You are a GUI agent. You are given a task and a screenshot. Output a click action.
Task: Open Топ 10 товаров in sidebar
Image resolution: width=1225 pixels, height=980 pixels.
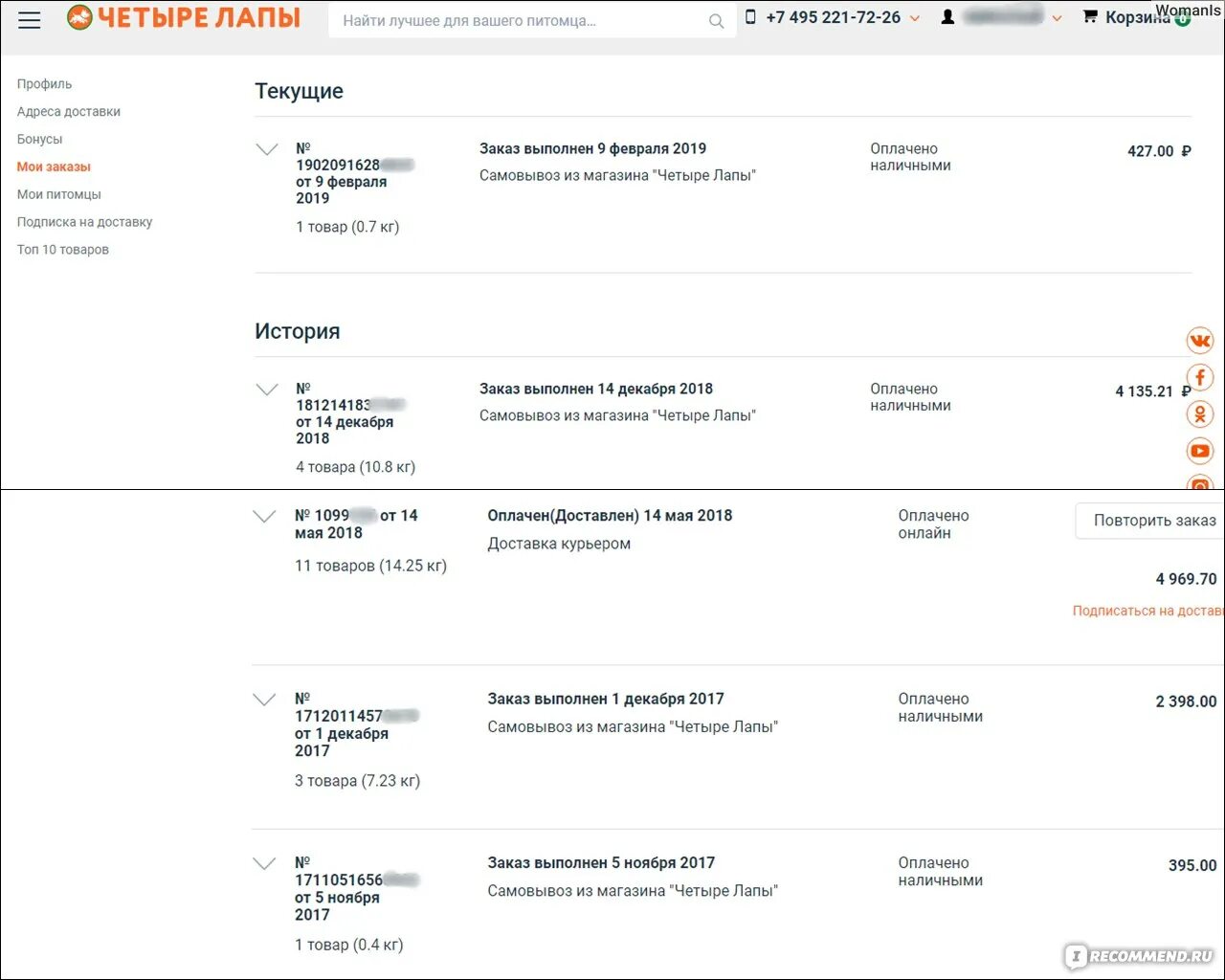click(62, 250)
